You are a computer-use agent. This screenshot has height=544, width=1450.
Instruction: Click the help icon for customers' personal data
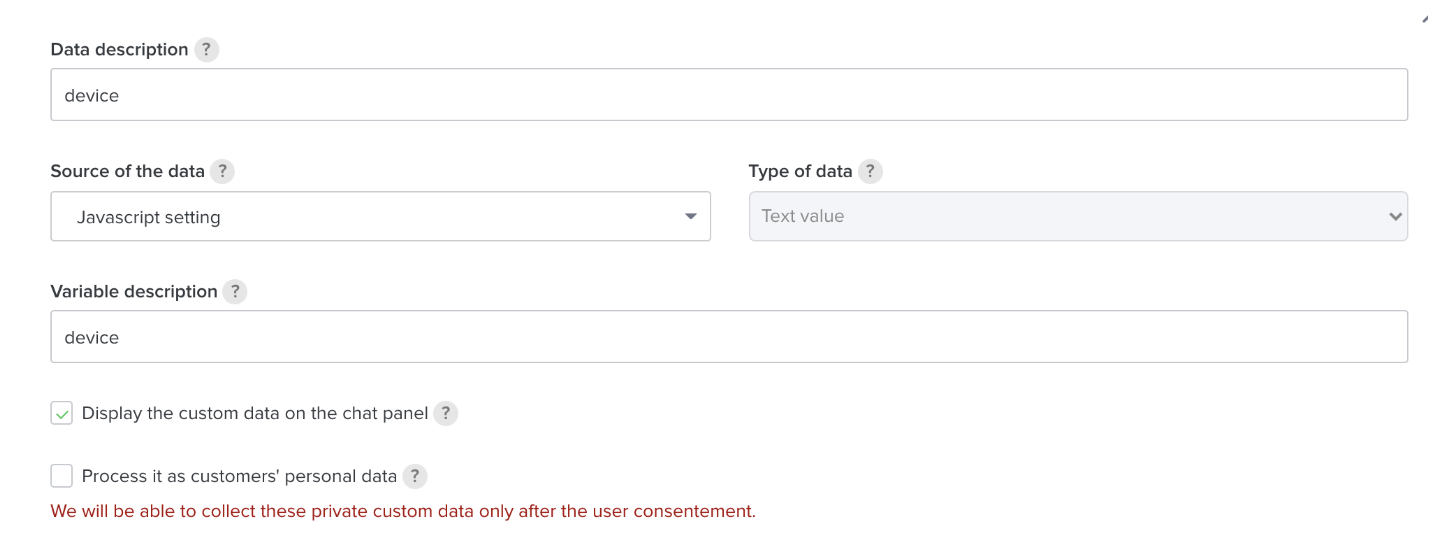coord(415,476)
